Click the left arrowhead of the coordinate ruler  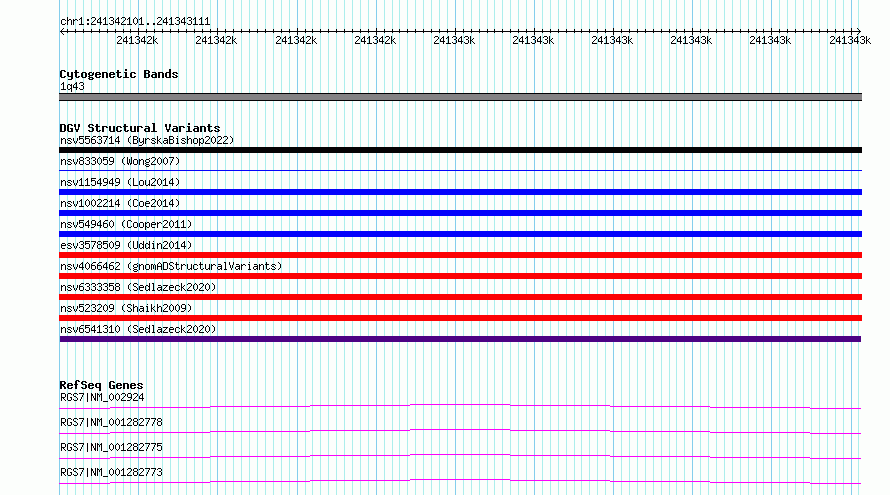[62, 31]
